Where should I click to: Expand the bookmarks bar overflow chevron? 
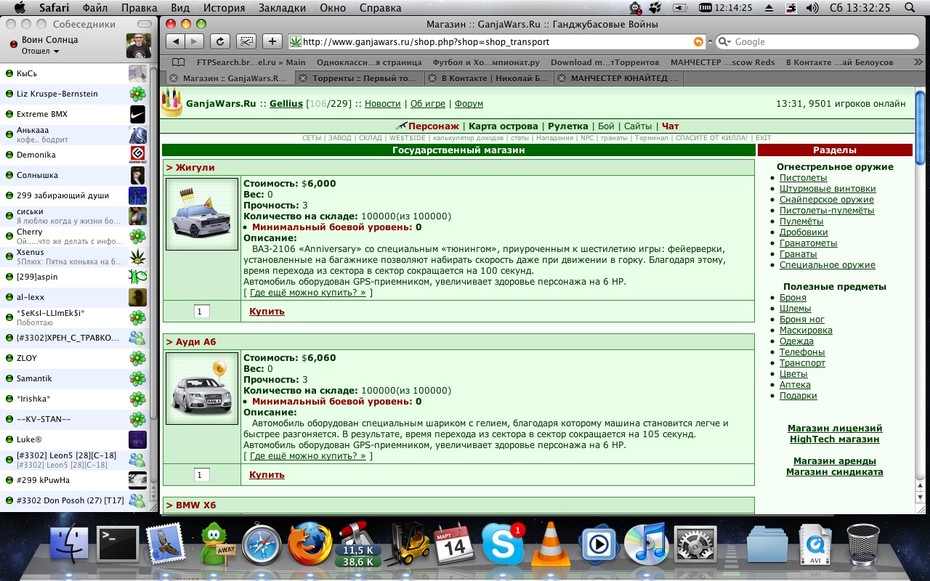coord(918,62)
